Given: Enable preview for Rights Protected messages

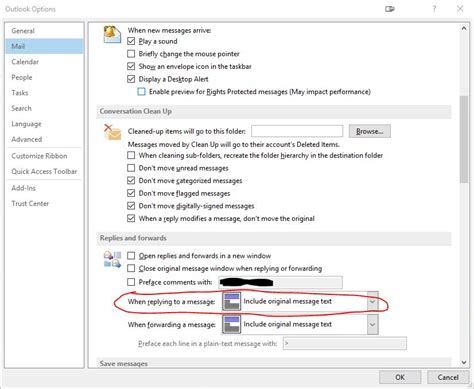Looking at the screenshot, I should tap(142, 92).
